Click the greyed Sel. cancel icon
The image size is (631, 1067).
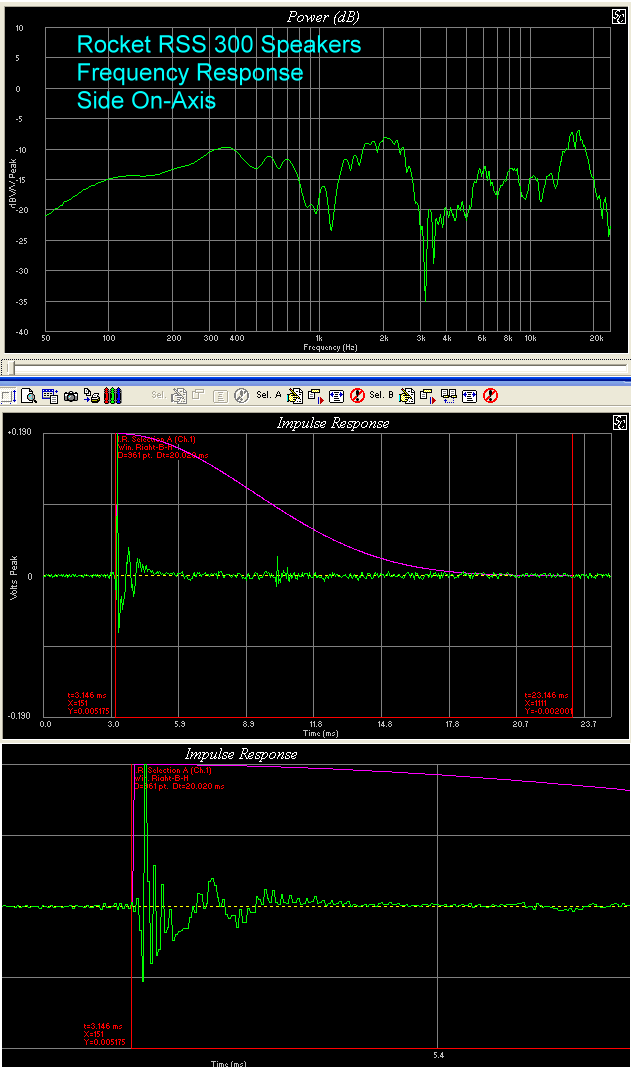tap(242, 395)
